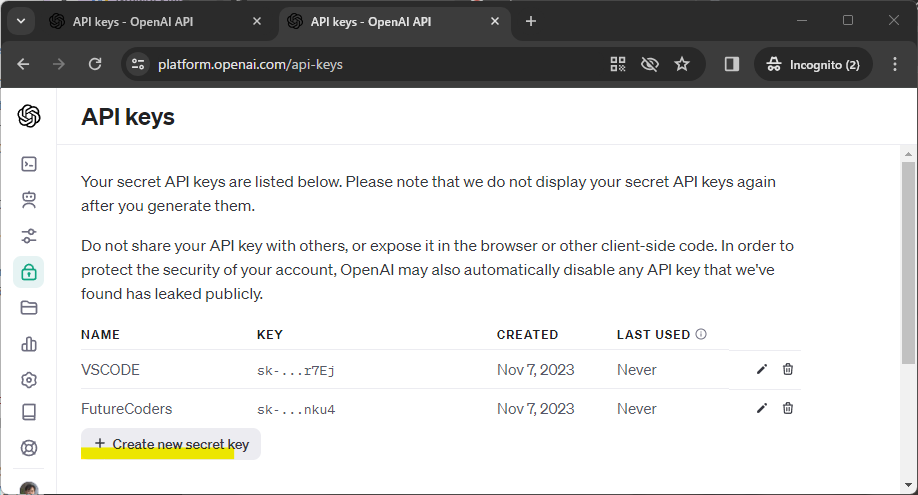Delete the VSCODE API key
The height and width of the screenshot is (495, 918).
click(788, 370)
